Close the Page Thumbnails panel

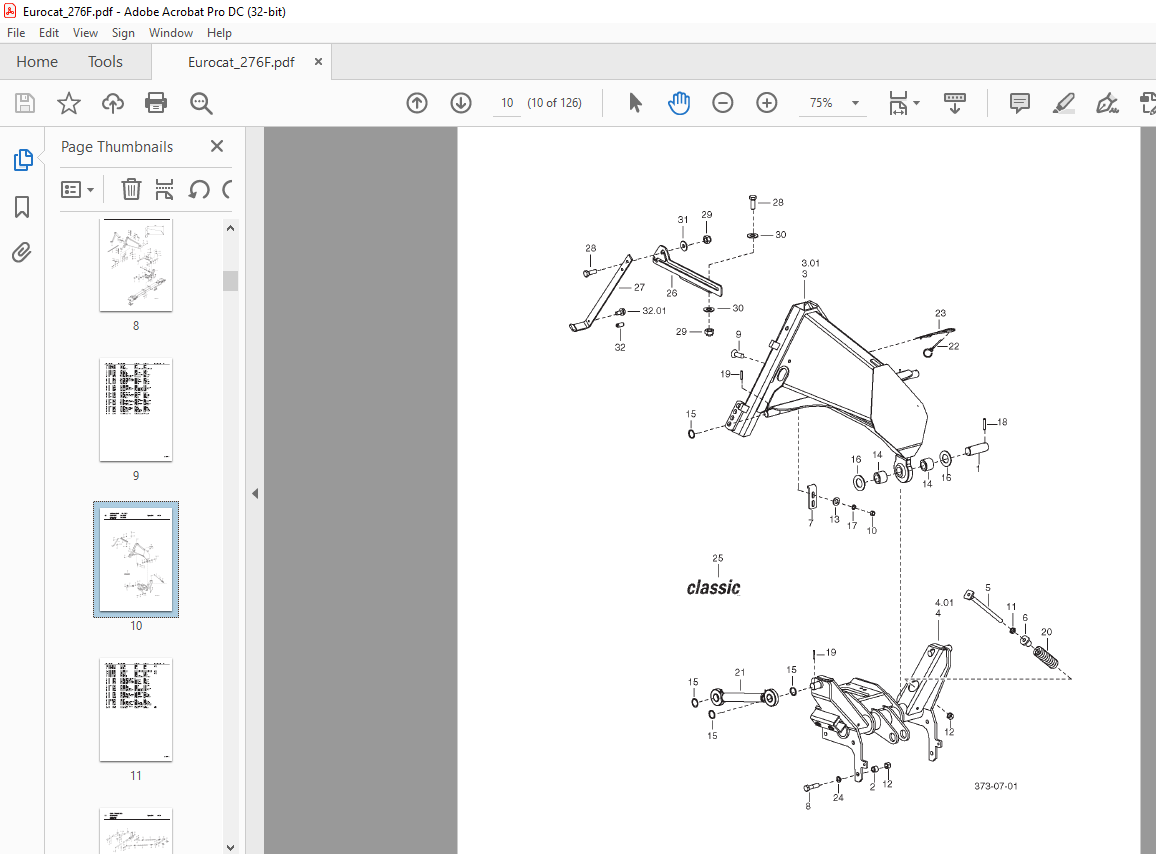[x=217, y=146]
